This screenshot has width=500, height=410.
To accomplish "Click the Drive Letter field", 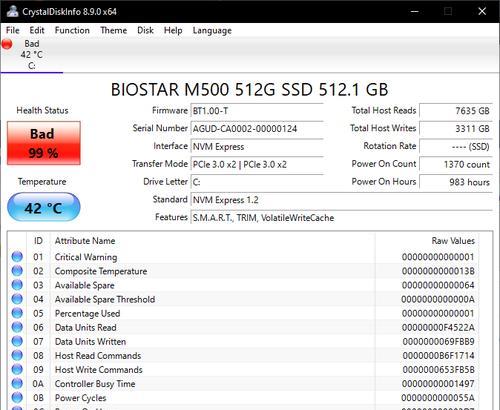I will point(257,182).
